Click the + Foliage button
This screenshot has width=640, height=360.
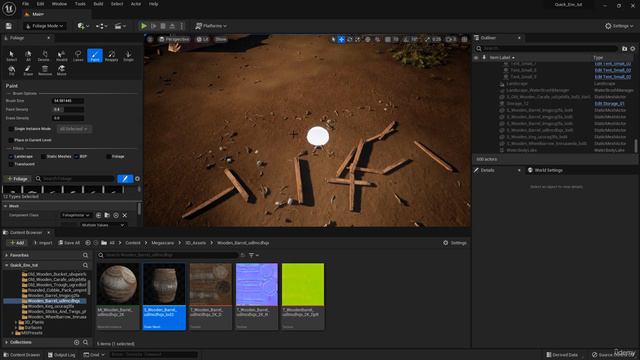tap(17, 179)
